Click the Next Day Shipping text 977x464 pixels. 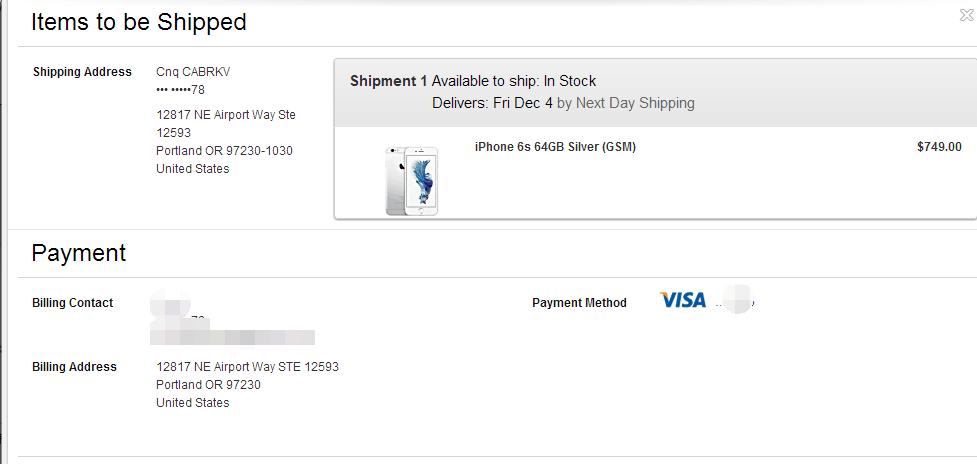pyautogui.click(x=635, y=103)
